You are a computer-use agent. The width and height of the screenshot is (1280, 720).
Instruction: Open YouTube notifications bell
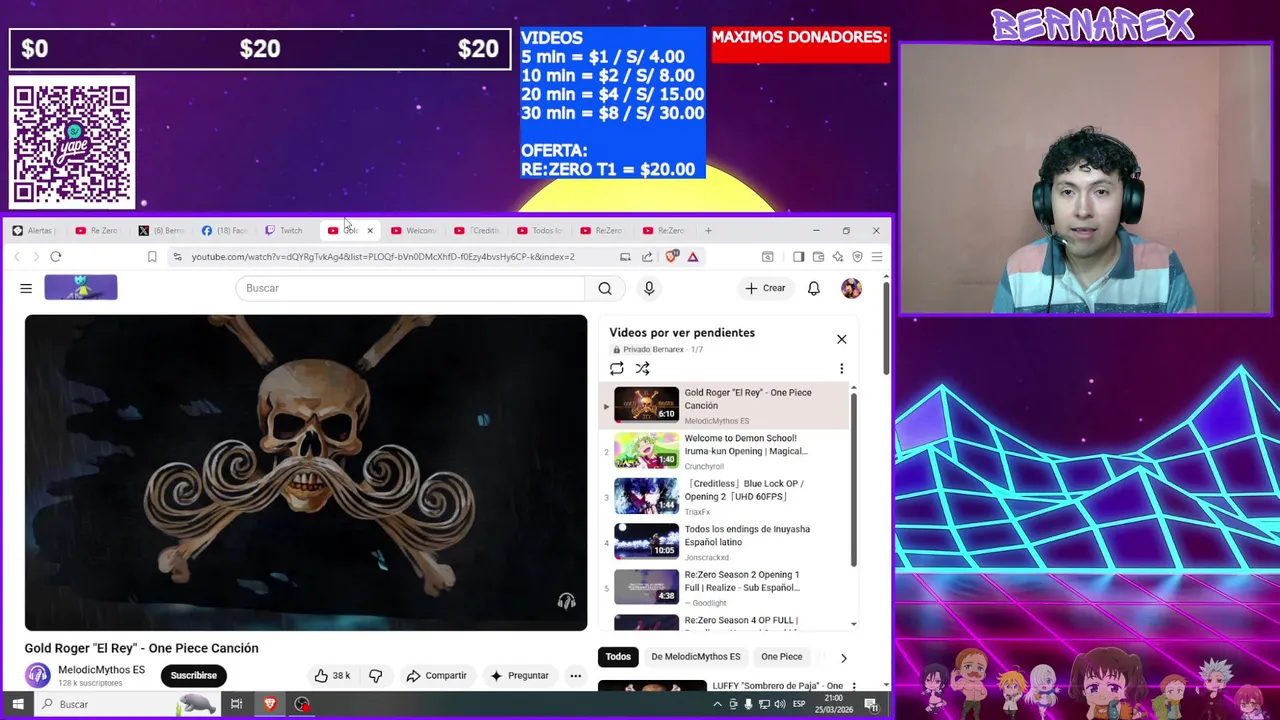point(814,288)
